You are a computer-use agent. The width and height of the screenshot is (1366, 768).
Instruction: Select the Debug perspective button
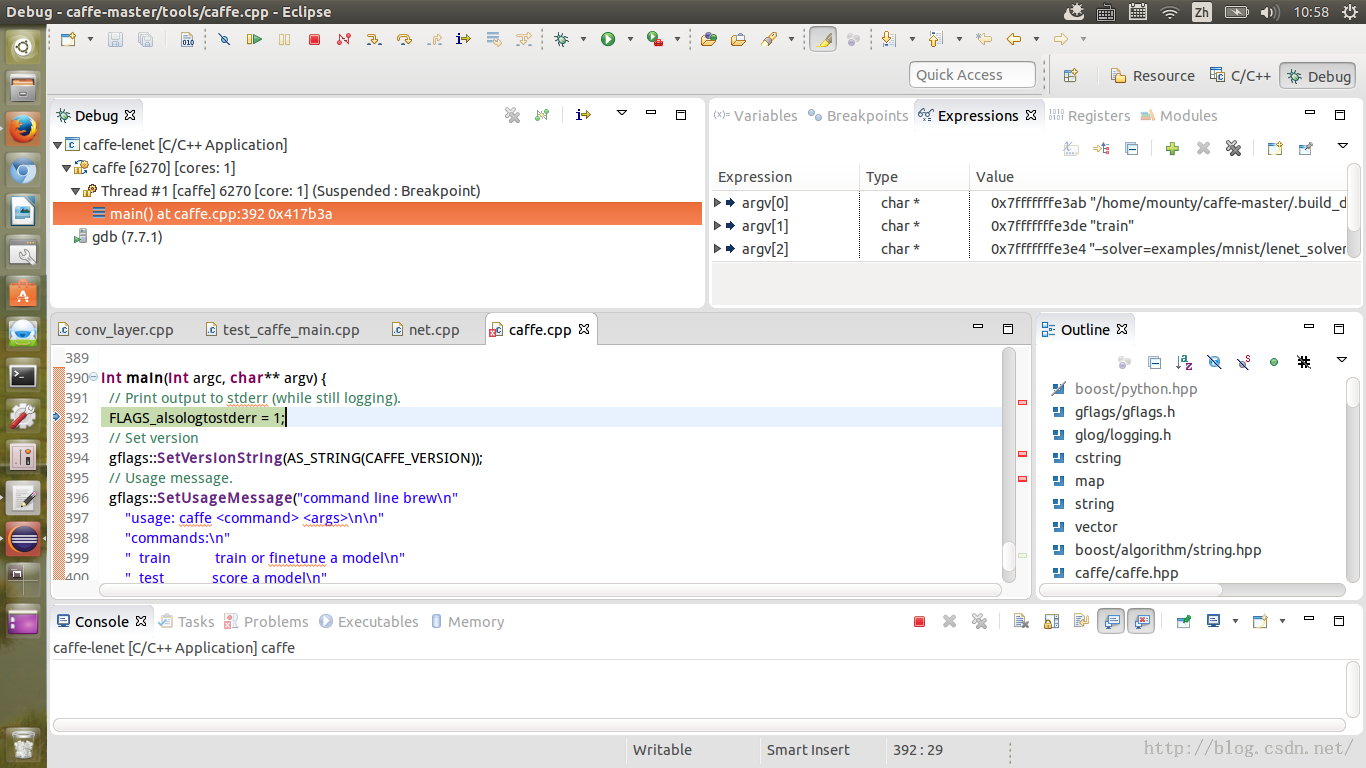pyautogui.click(x=1319, y=75)
